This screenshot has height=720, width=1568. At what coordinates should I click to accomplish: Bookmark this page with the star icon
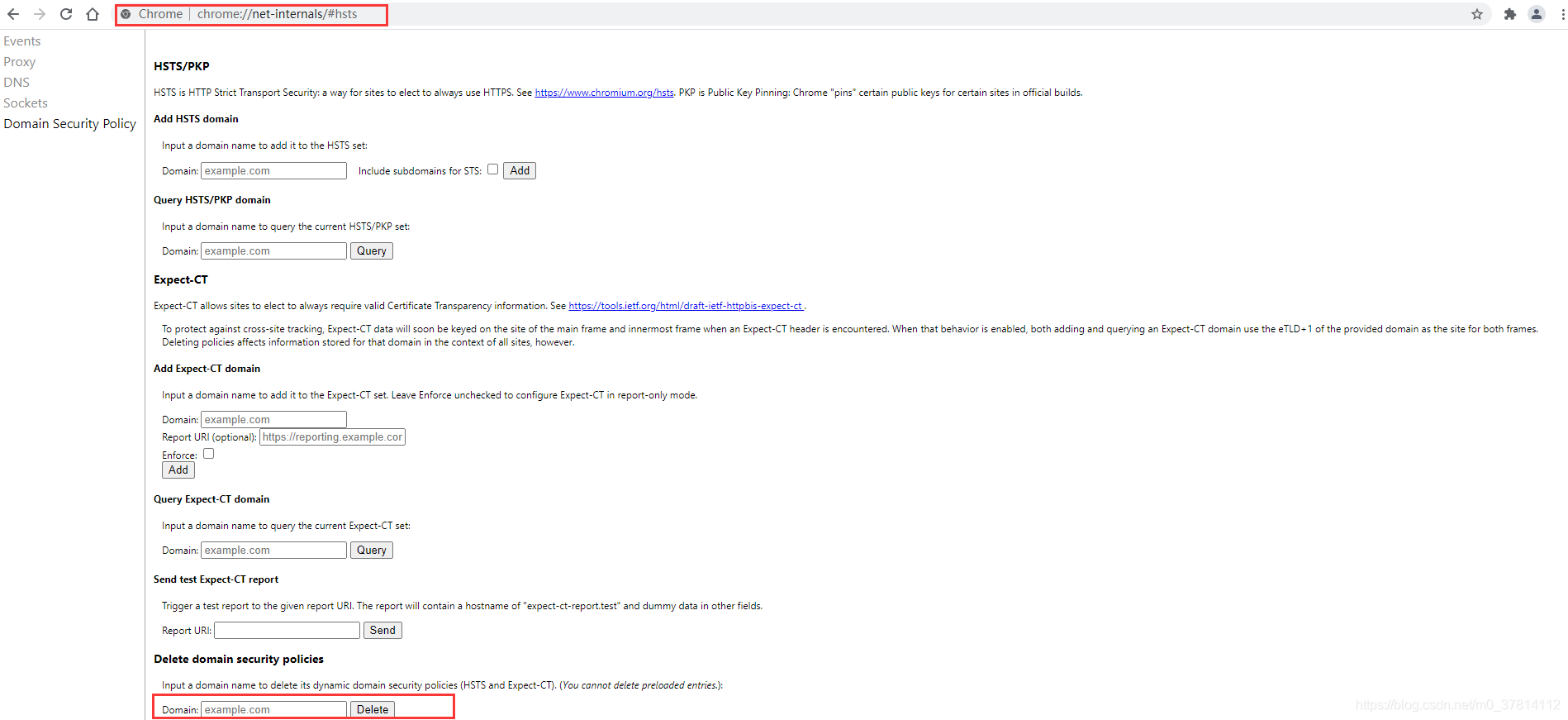(1477, 14)
